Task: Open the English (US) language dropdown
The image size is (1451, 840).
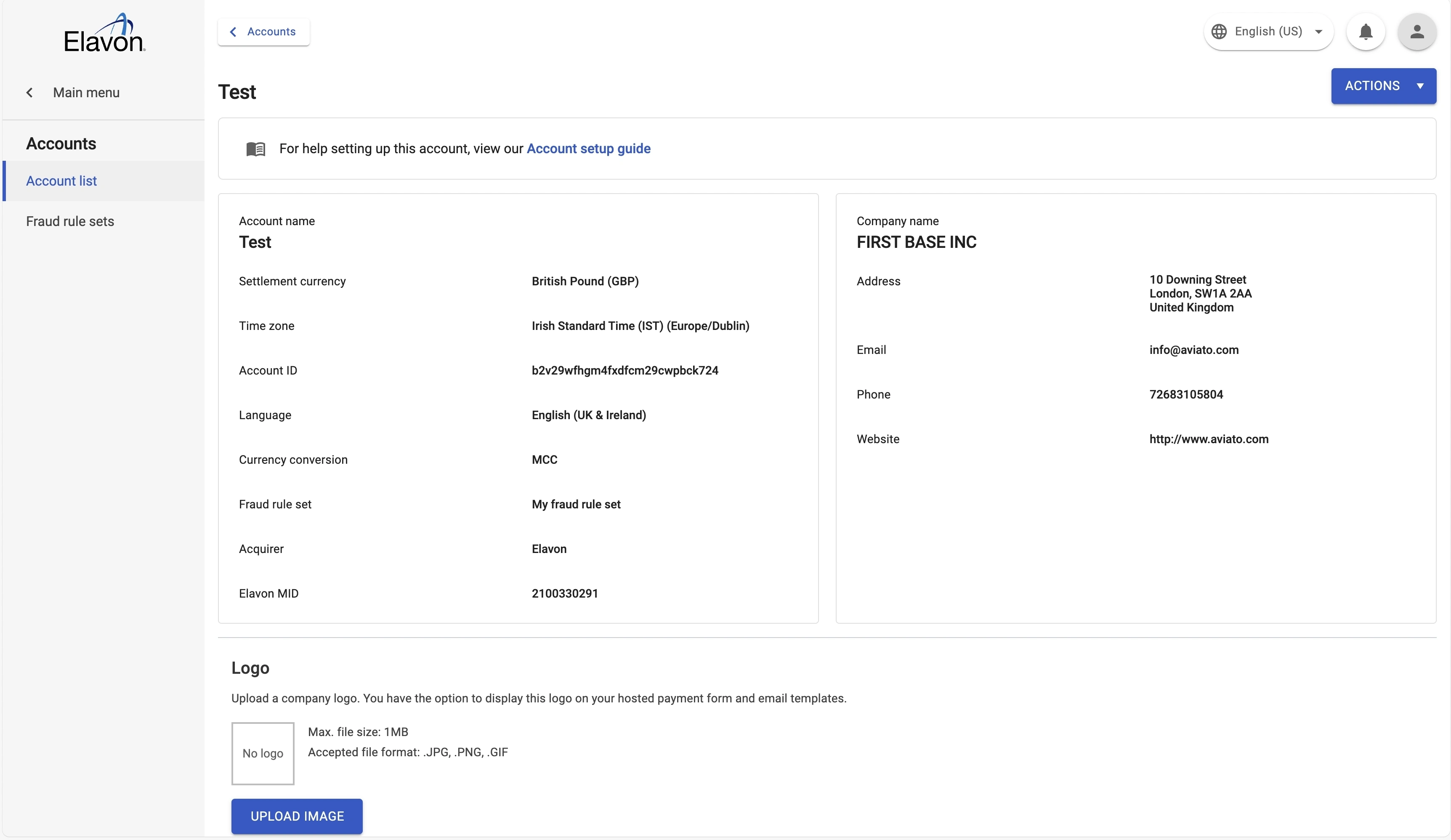Action: pyautogui.click(x=1268, y=32)
